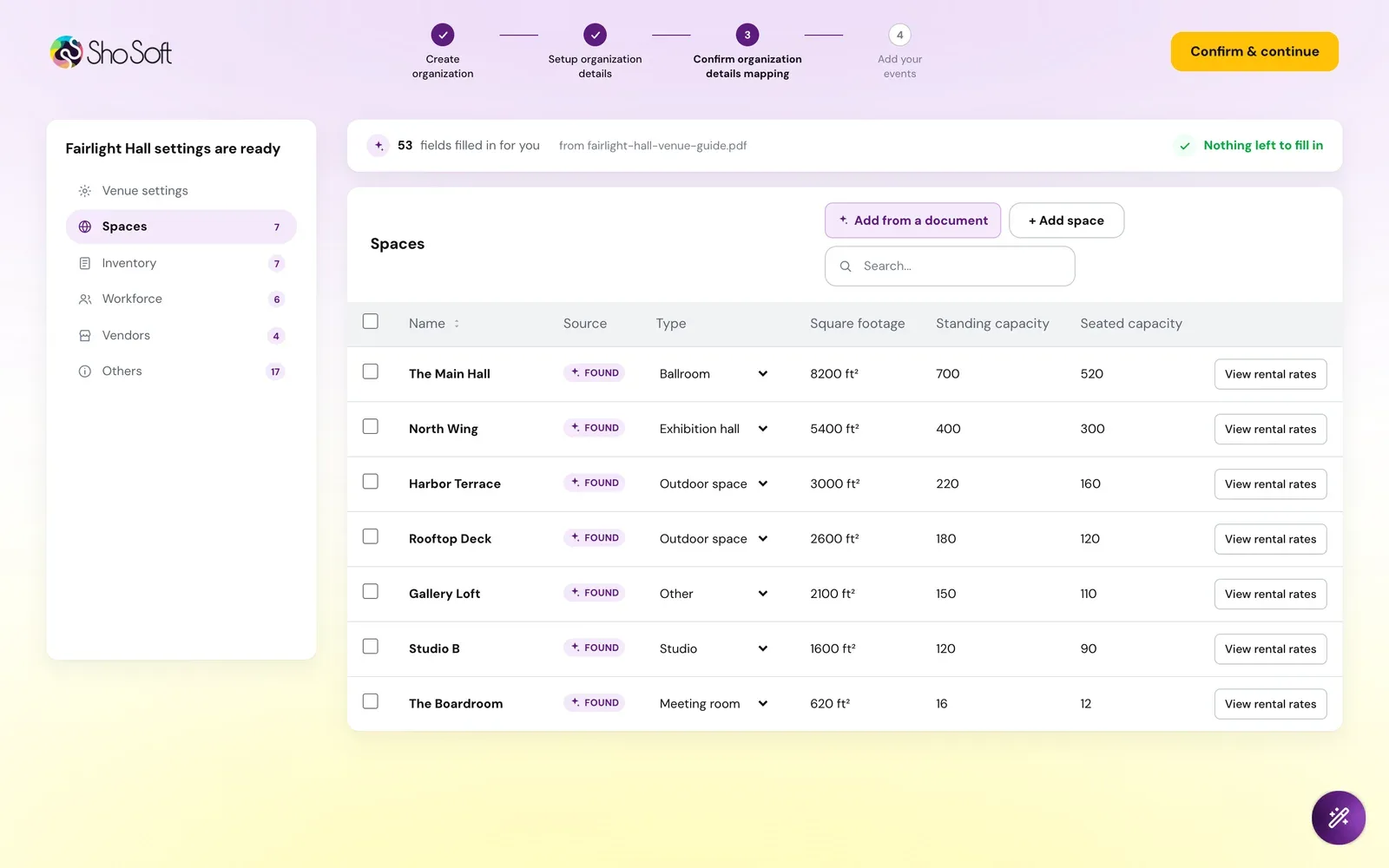Check the box for Gallery Loft
This screenshot has width=1389, height=868.
pyautogui.click(x=371, y=591)
